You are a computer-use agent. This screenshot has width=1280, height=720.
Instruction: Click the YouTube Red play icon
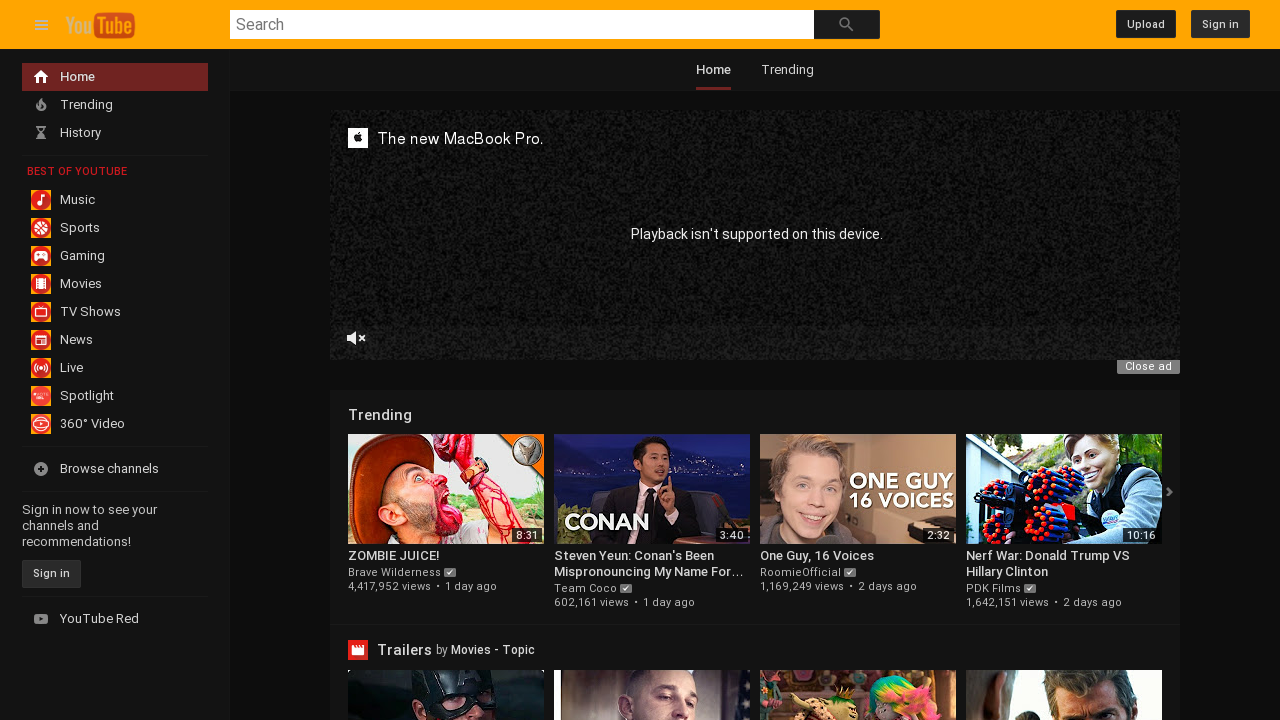pos(41,619)
